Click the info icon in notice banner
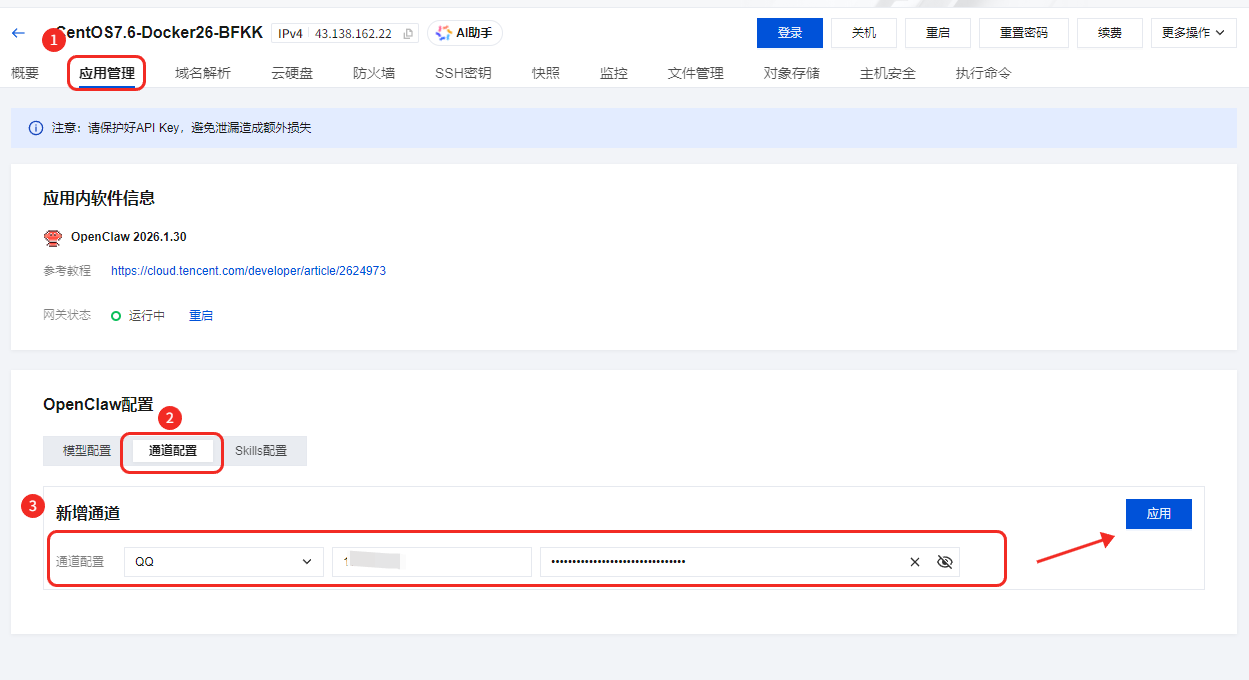The width and height of the screenshot is (1249, 680). pos(36,128)
